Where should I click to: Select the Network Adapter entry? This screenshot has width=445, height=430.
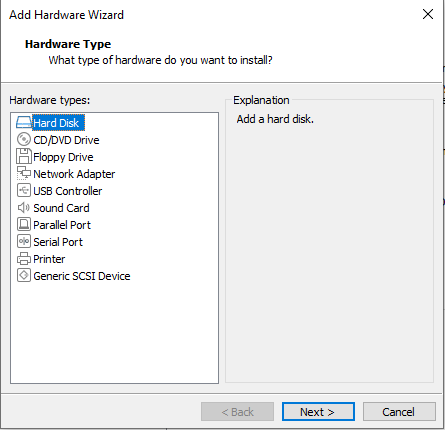click(x=74, y=174)
